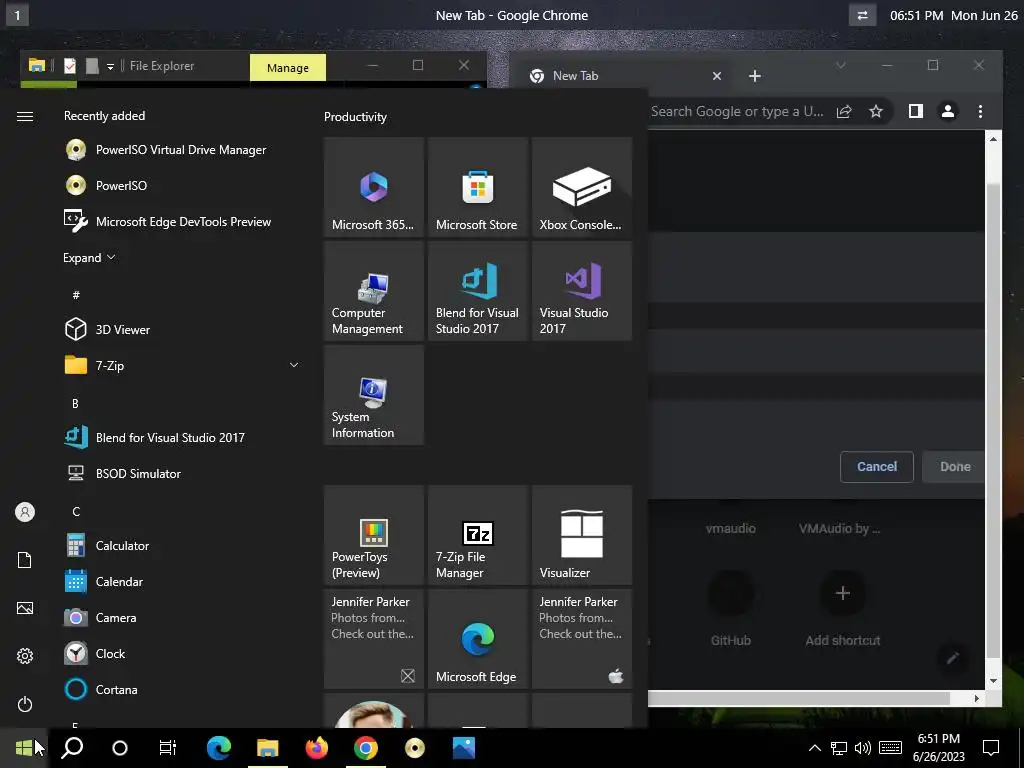The width and height of the screenshot is (1024, 768).
Task: Click the Power button in Start
Action: (25, 704)
